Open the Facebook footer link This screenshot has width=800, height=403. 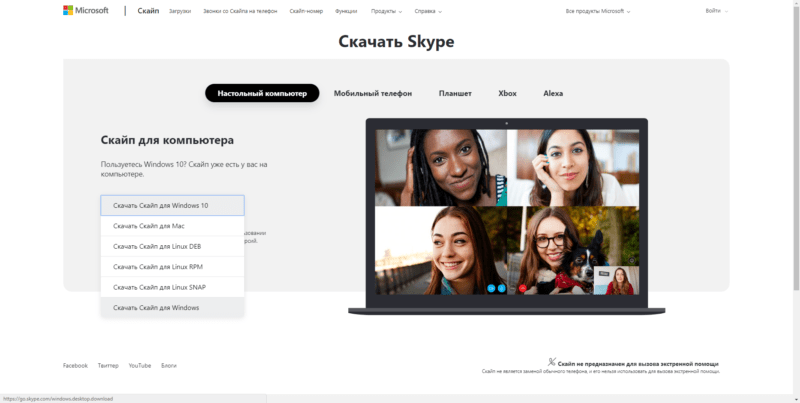click(x=75, y=366)
